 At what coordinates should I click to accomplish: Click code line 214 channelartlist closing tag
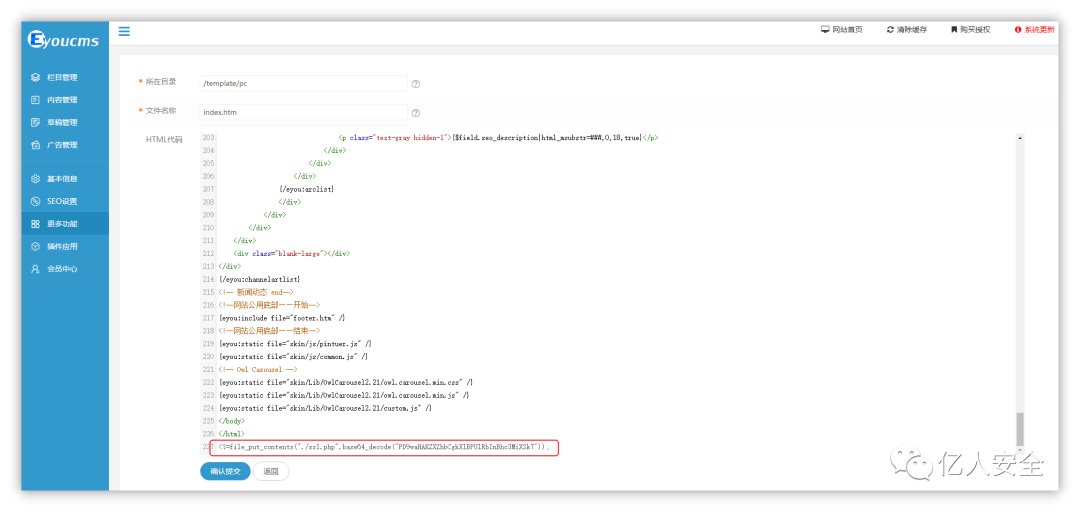click(x=260, y=279)
